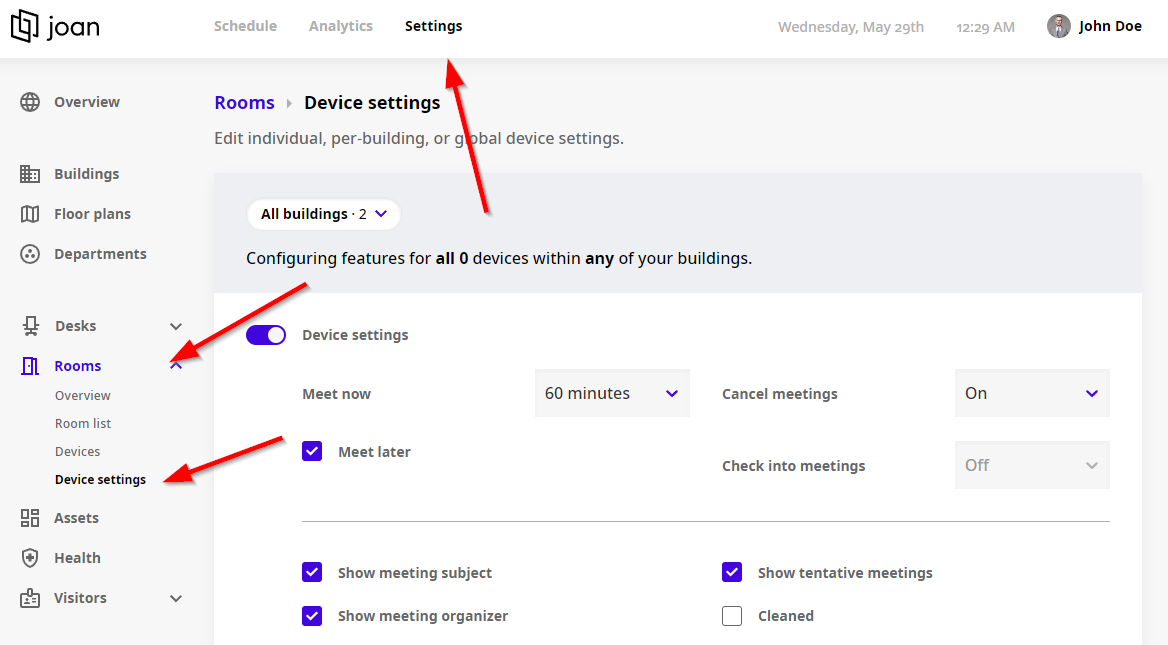
Task: Uncheck Show tentative meetings
Action: point(732,572)
